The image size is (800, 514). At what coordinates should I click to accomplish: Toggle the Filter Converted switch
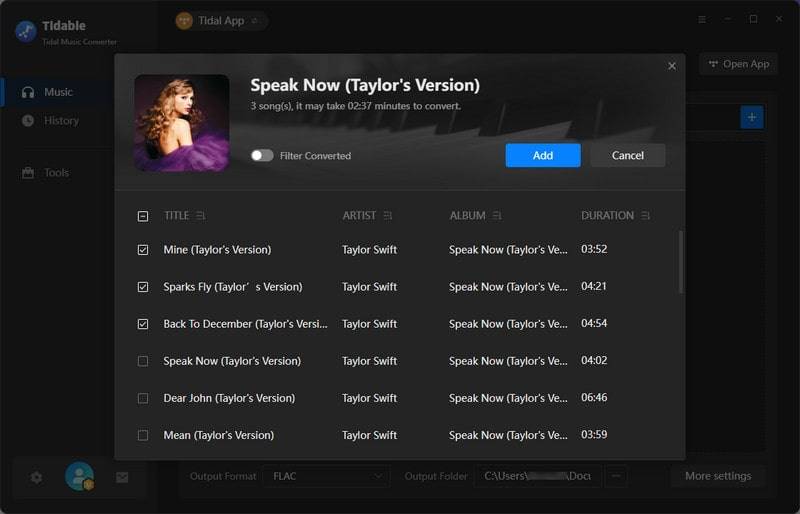(x=262, y=155)
